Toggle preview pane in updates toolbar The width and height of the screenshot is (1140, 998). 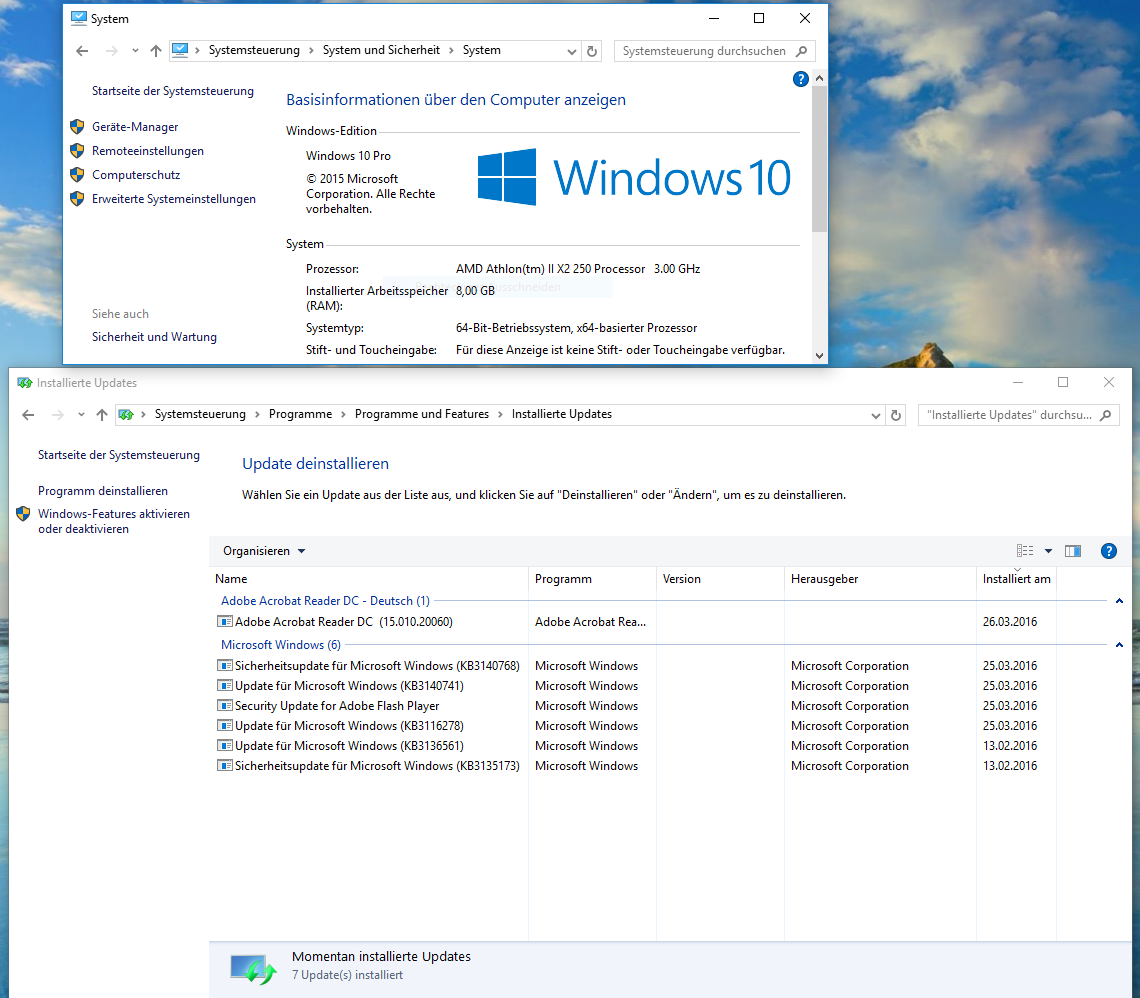point(1072,551)
